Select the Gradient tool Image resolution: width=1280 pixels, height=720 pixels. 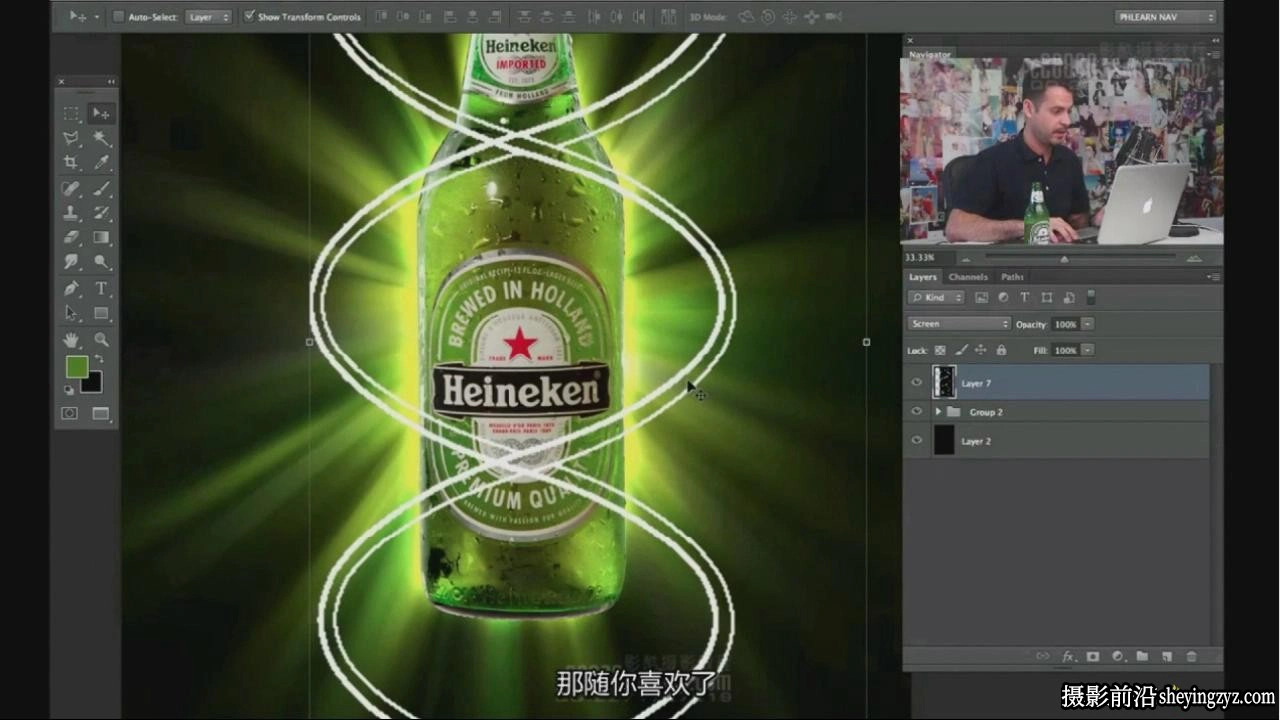[x=101, y=238]
